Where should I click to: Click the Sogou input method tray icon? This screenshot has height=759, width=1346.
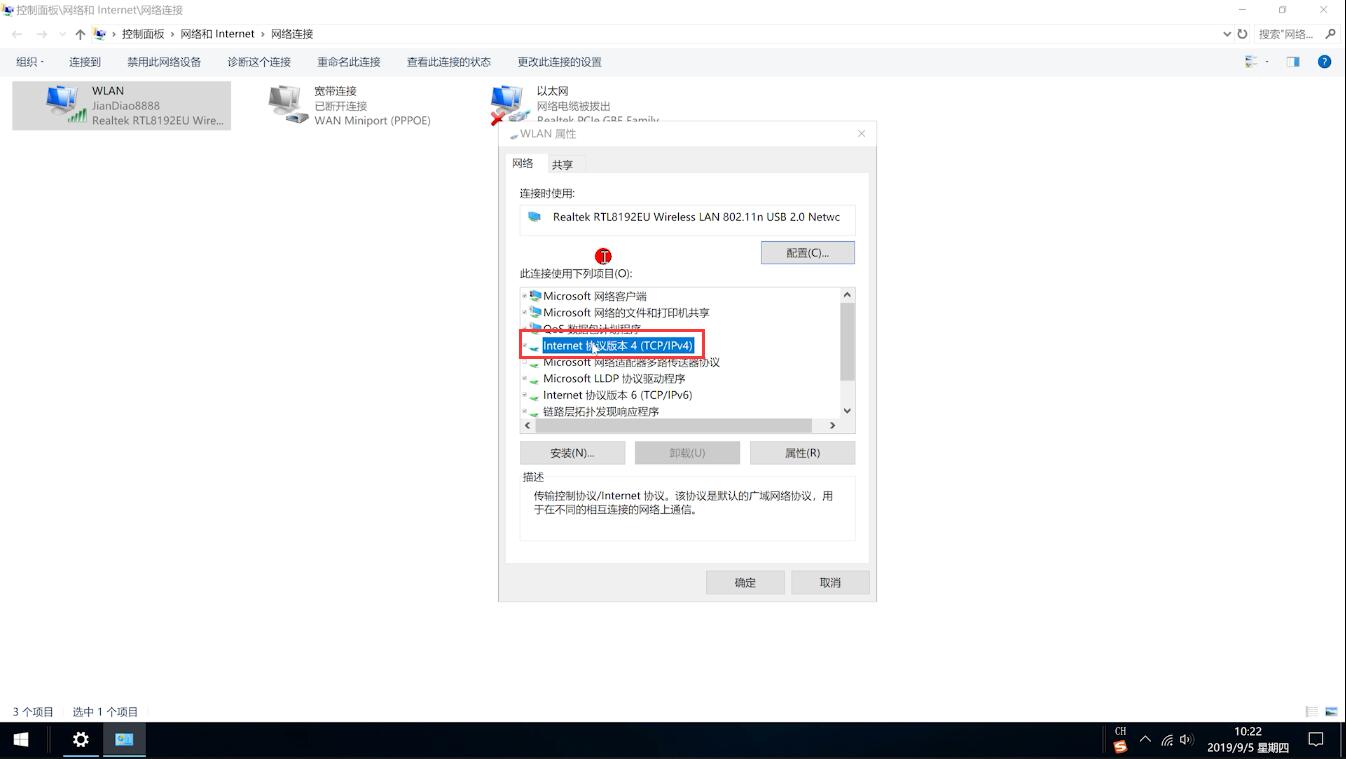[1120, 746]
